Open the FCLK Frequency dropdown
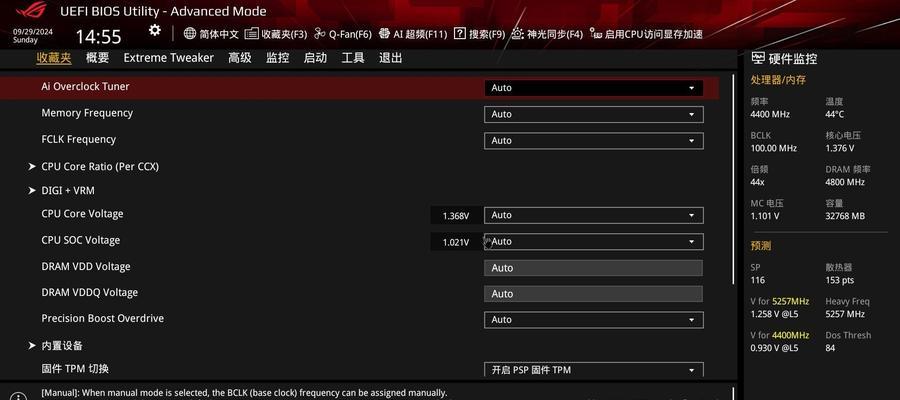 (593, 141)
